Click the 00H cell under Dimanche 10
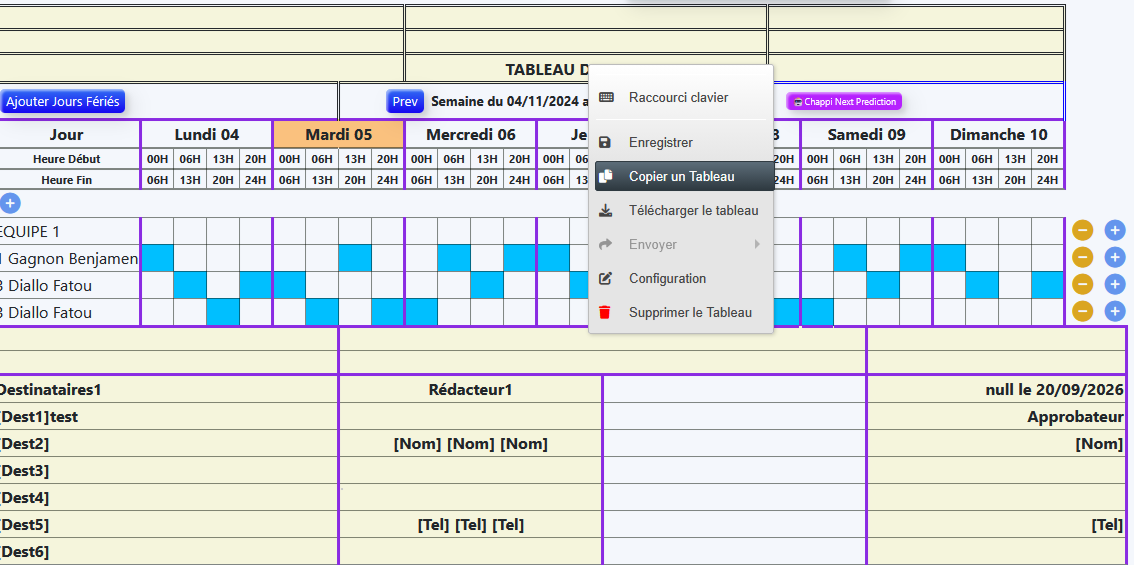This screenshot has width=1134, height=565. [949, 159]
